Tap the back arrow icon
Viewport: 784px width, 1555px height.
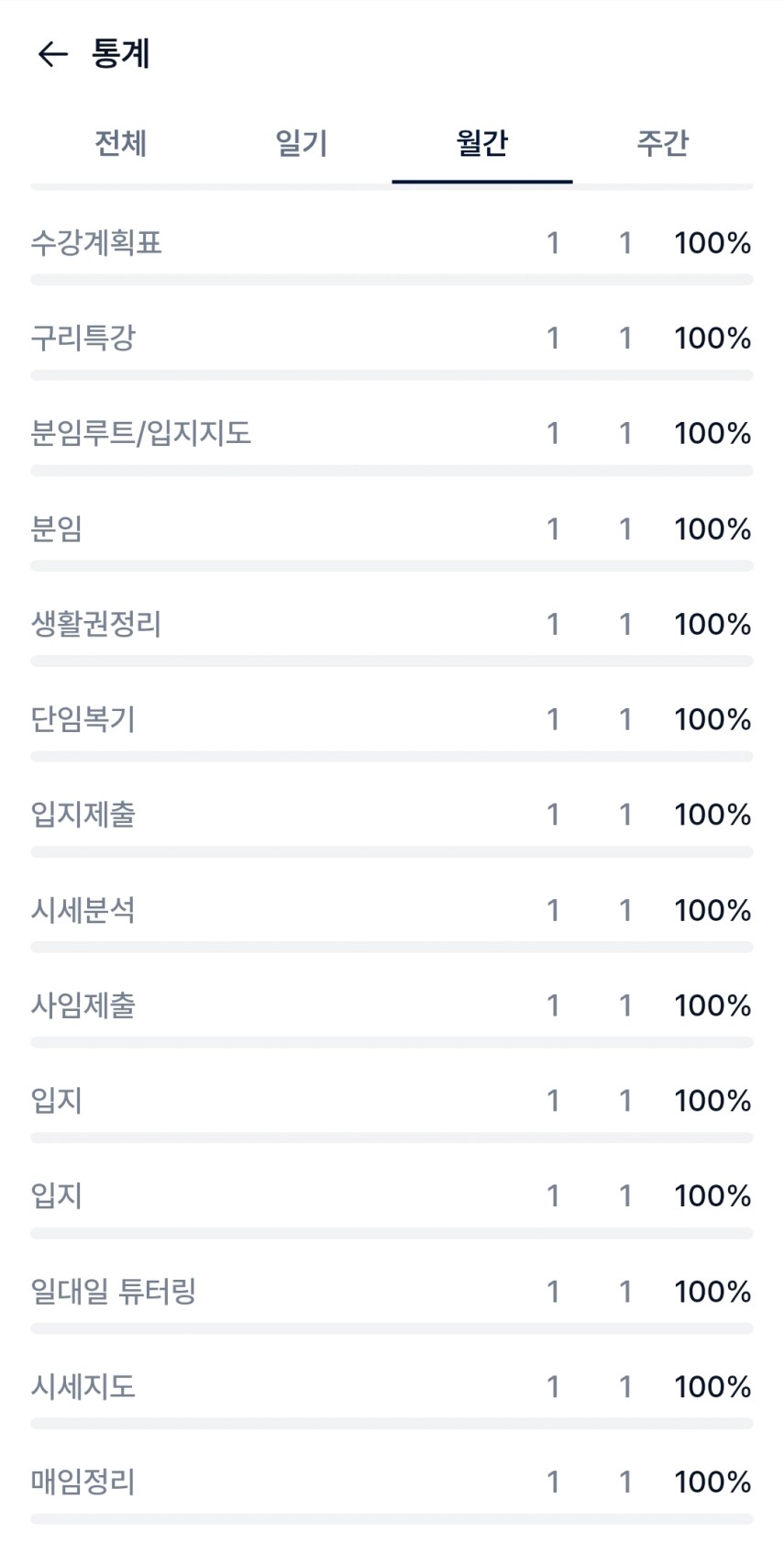click(52, 54)
